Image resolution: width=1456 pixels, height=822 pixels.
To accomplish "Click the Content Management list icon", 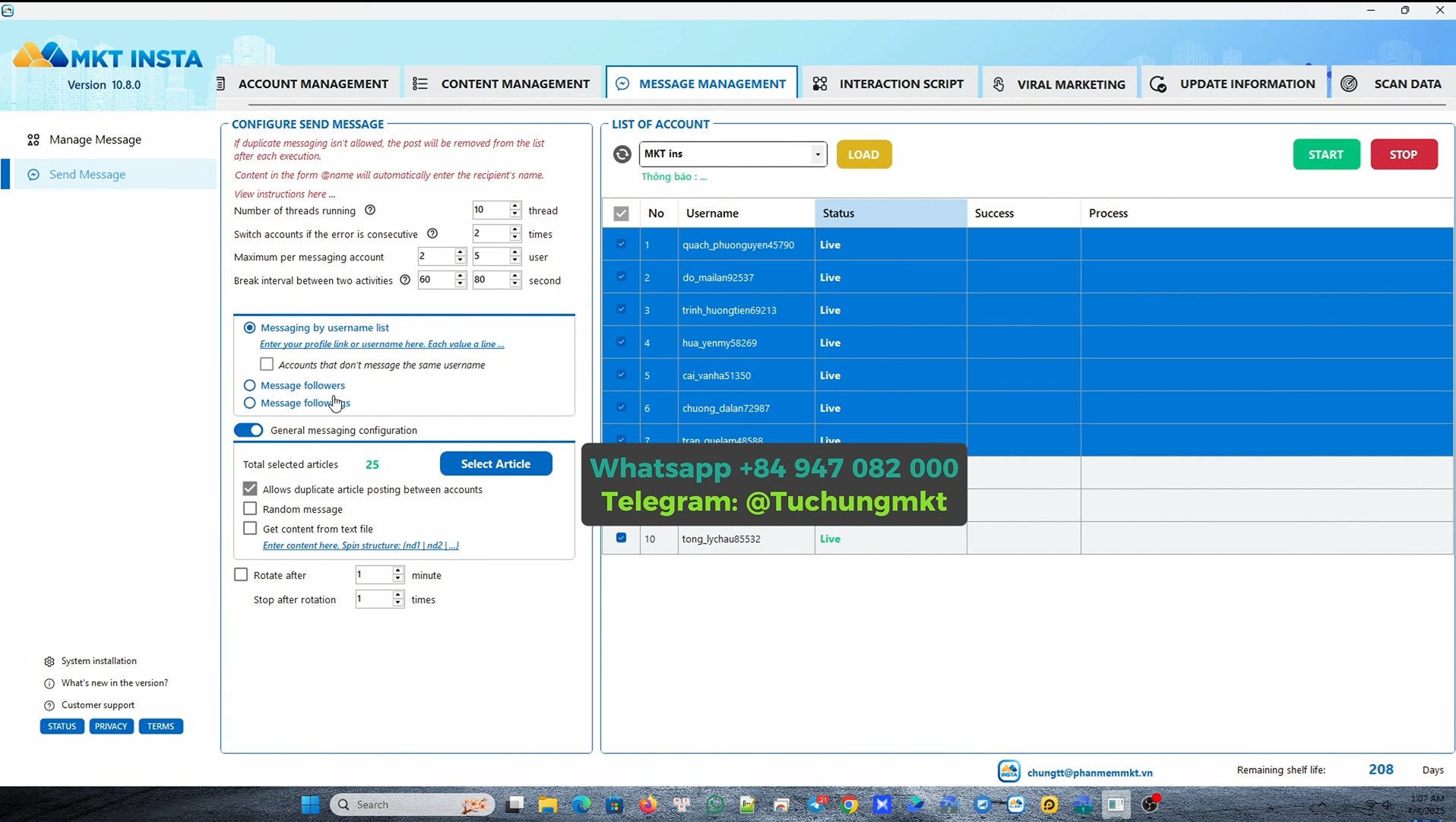I will pyautogui.click(x=420, y=84).
